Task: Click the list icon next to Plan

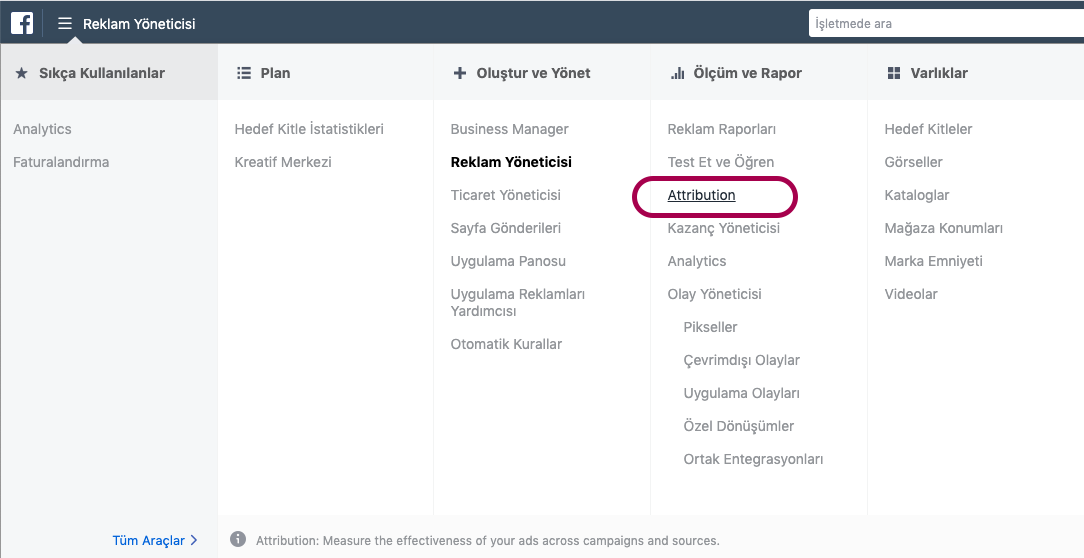Action: coord(243,73)
